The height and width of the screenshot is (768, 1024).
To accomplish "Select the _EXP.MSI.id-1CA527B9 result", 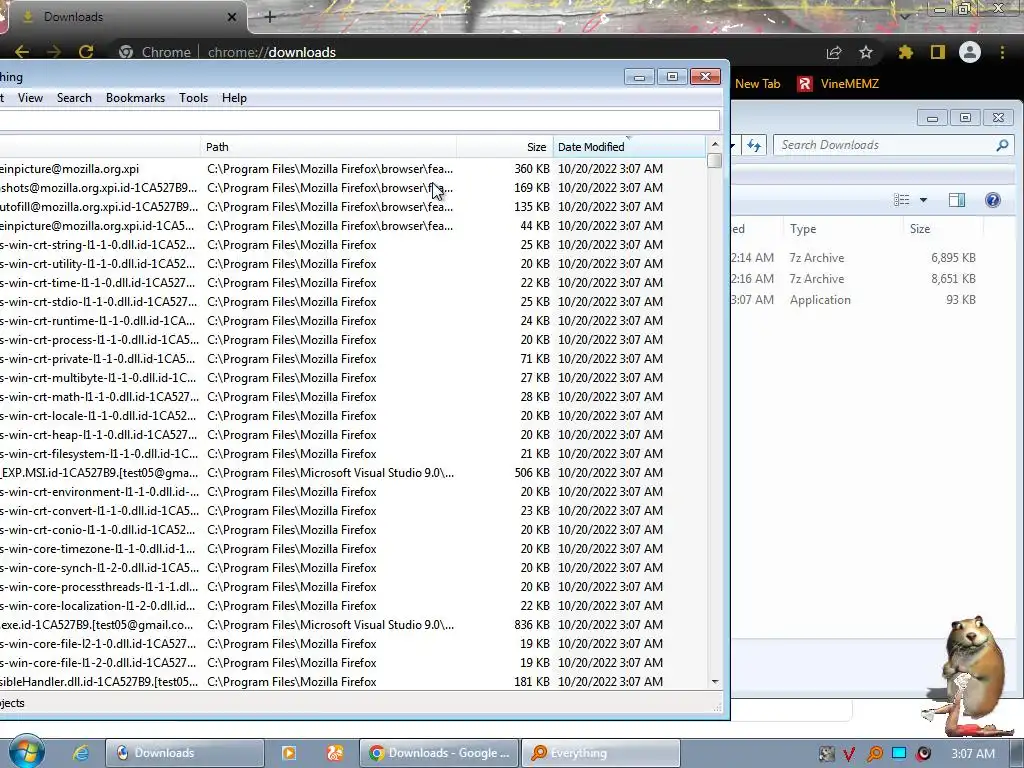I will point(353,473).
